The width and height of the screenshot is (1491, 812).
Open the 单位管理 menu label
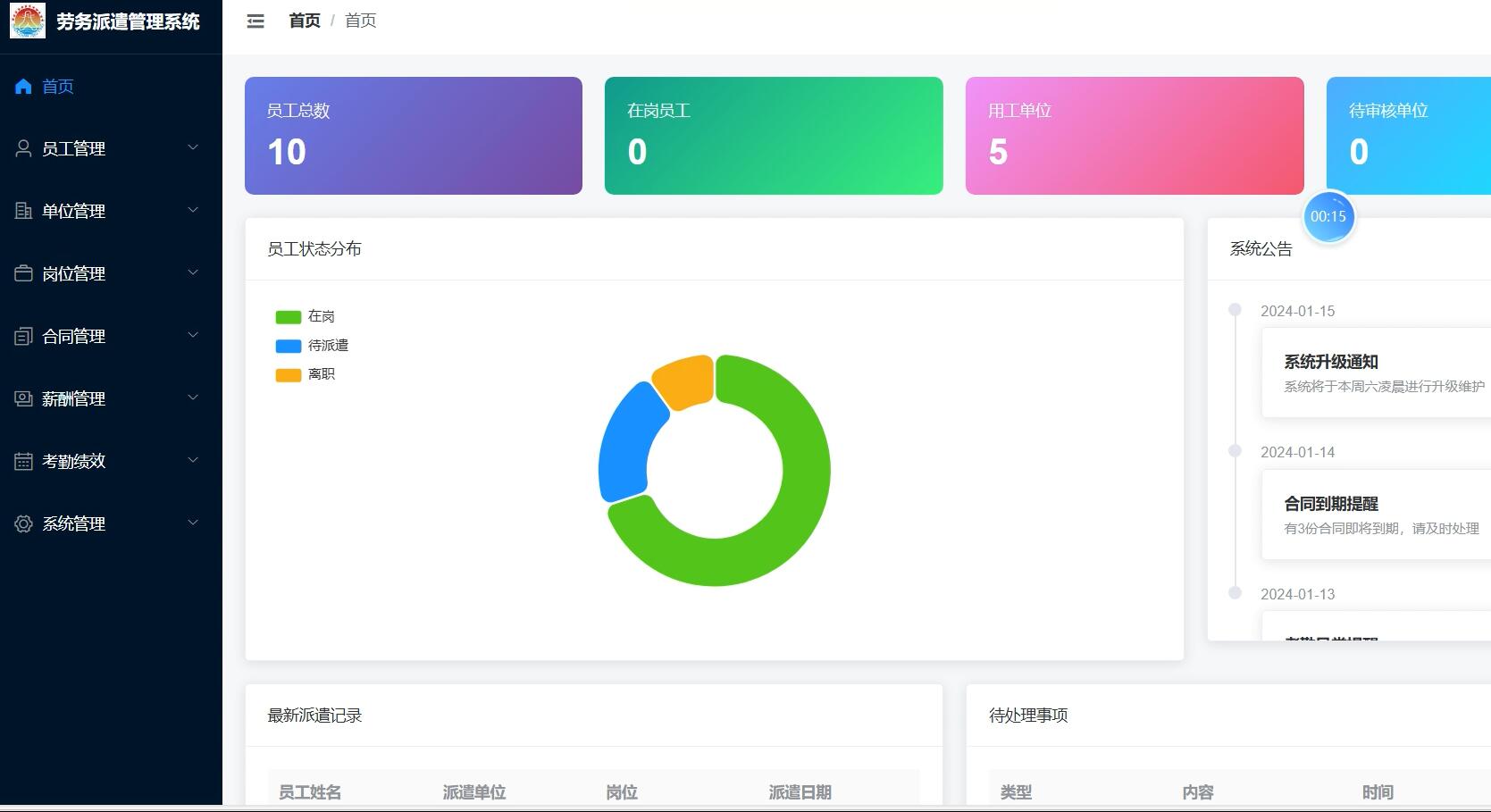(x=74, y=211)
